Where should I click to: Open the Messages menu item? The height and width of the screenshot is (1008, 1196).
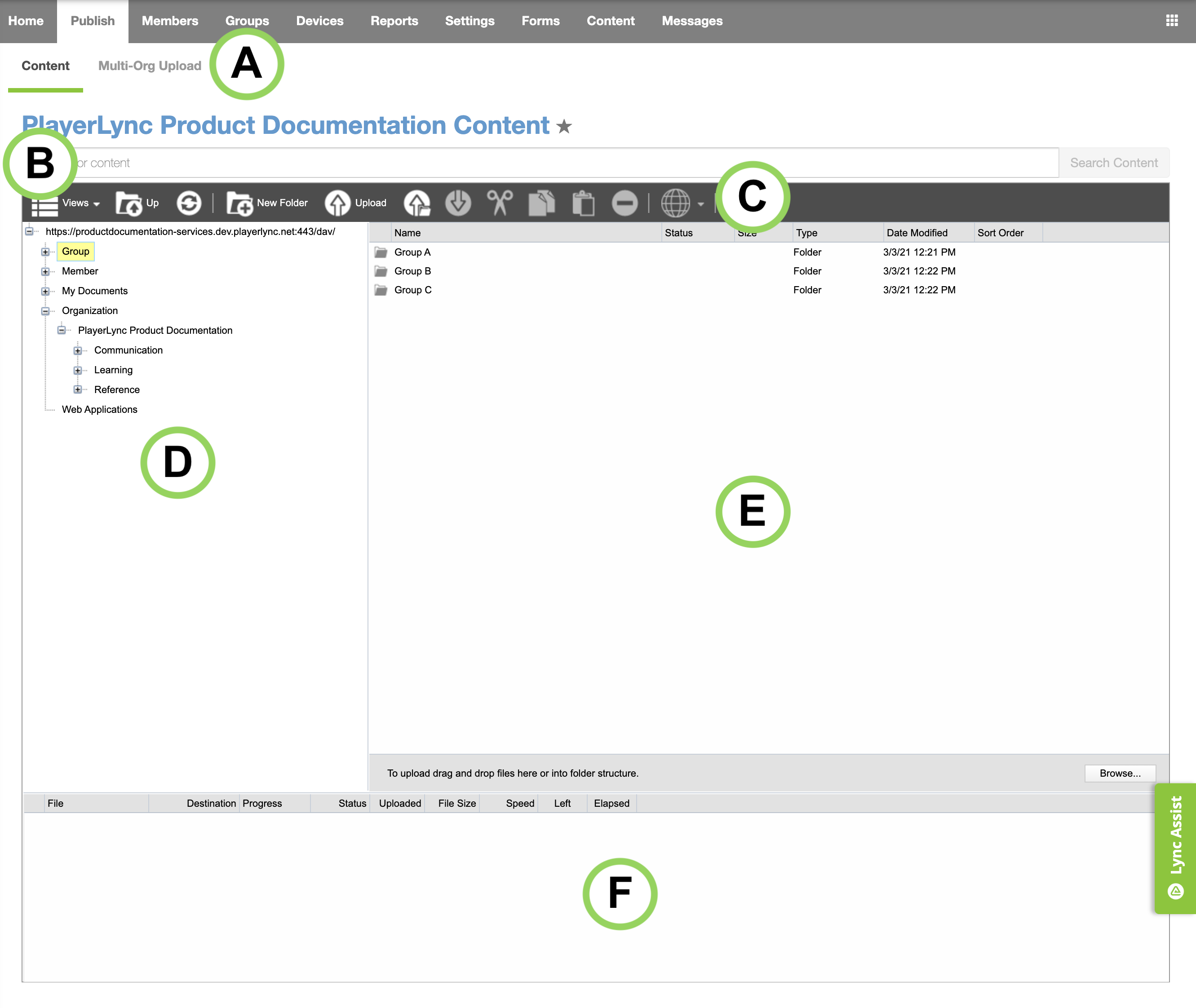692,21
